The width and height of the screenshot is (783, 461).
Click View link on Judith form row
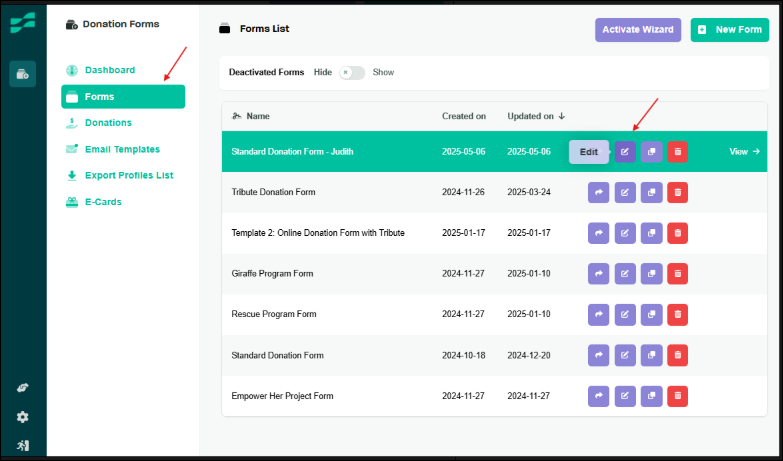click(744, 152)
